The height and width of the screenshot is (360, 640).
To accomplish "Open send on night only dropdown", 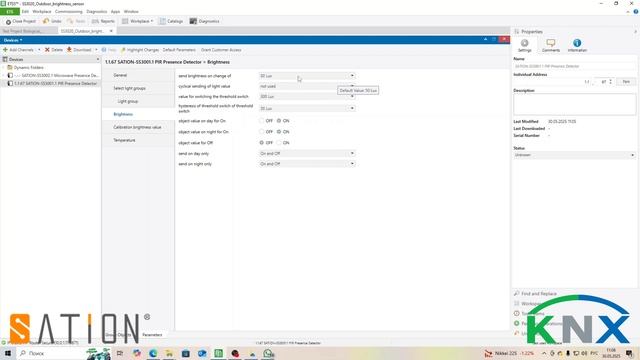I will click(307, 164).
